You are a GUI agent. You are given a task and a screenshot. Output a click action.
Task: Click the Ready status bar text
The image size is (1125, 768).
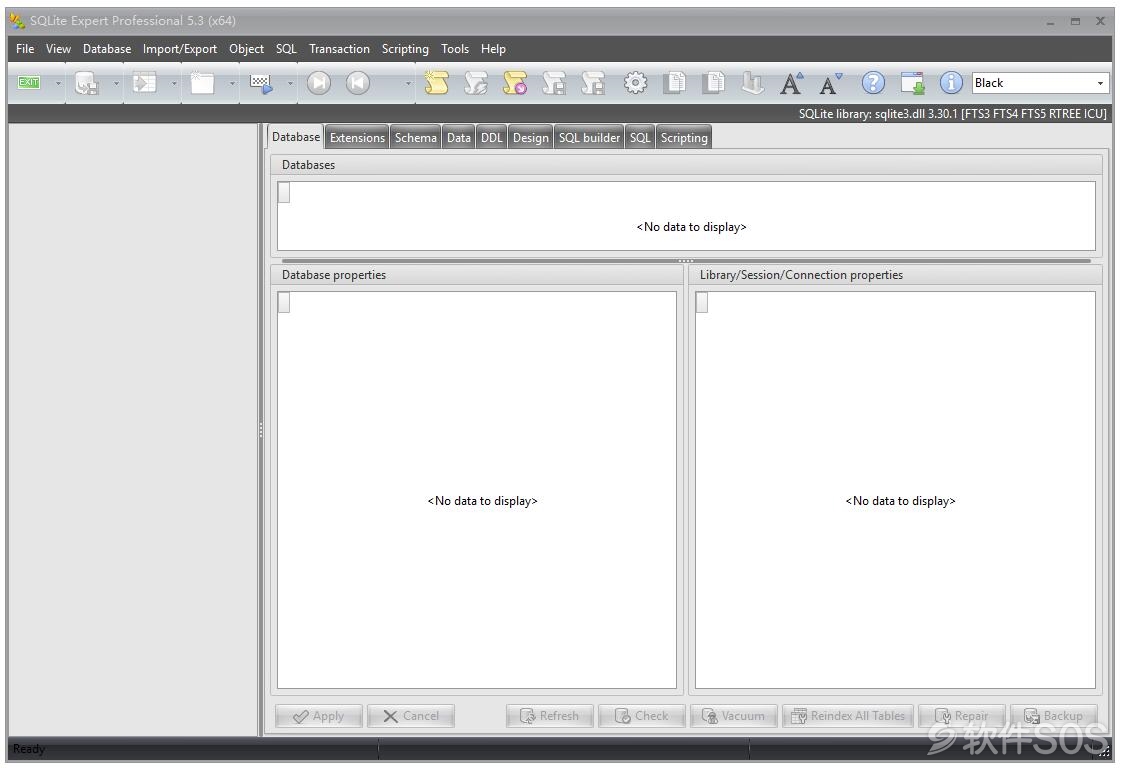(29, 749)
